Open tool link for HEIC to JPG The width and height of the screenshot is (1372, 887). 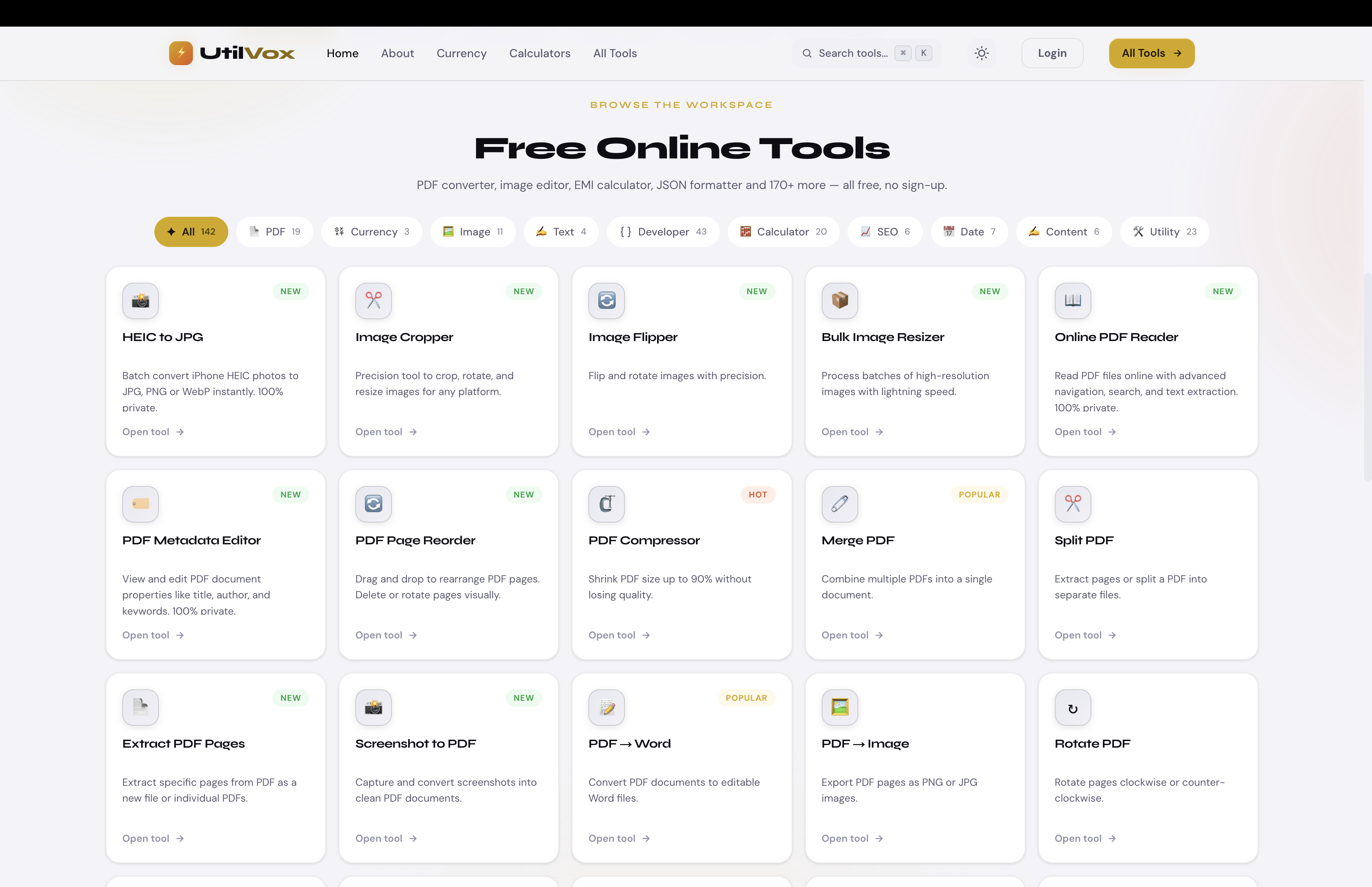point(153,432)
